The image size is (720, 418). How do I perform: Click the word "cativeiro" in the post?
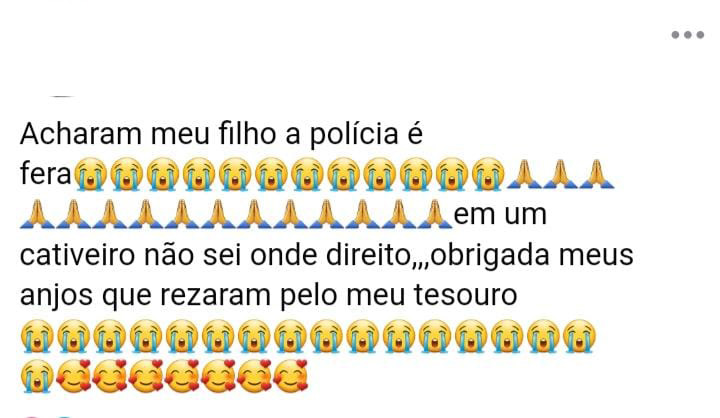pyautogui.click(x=78, y=255)
